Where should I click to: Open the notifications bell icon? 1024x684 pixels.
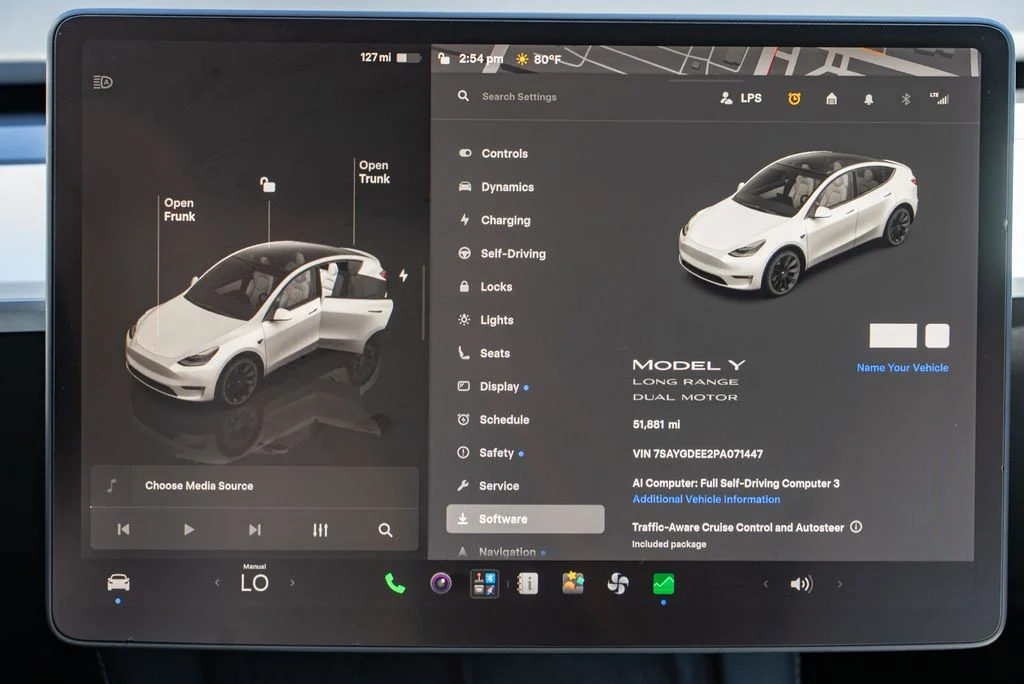(x=869, y=99)
